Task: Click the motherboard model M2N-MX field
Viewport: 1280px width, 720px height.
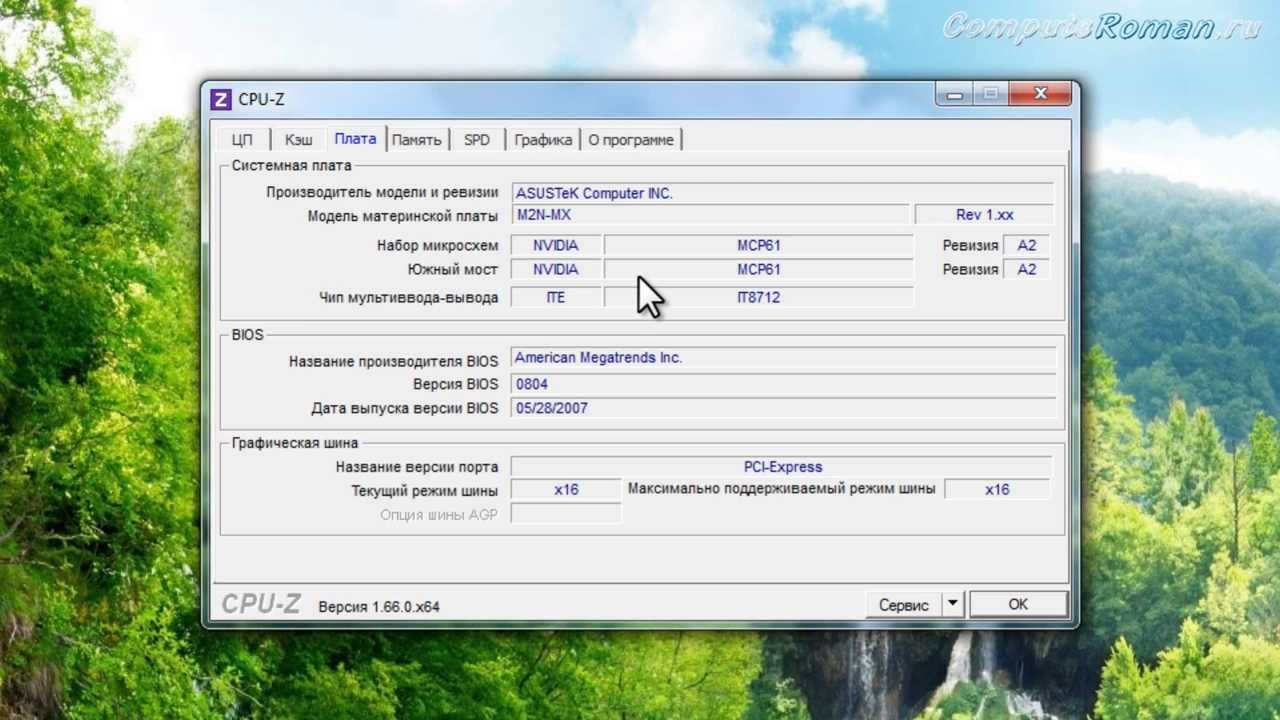Action: [x=711, y=215]
